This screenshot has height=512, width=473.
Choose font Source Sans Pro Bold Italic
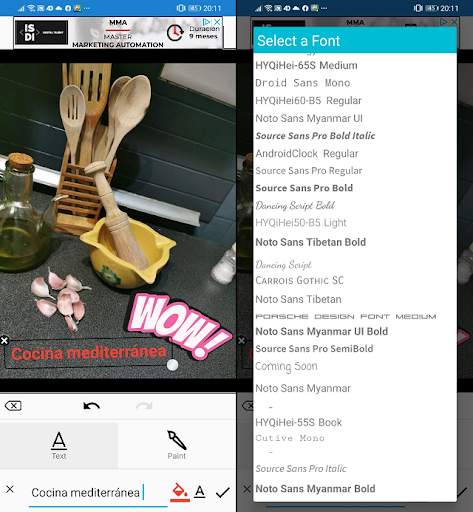pos(315,136)
